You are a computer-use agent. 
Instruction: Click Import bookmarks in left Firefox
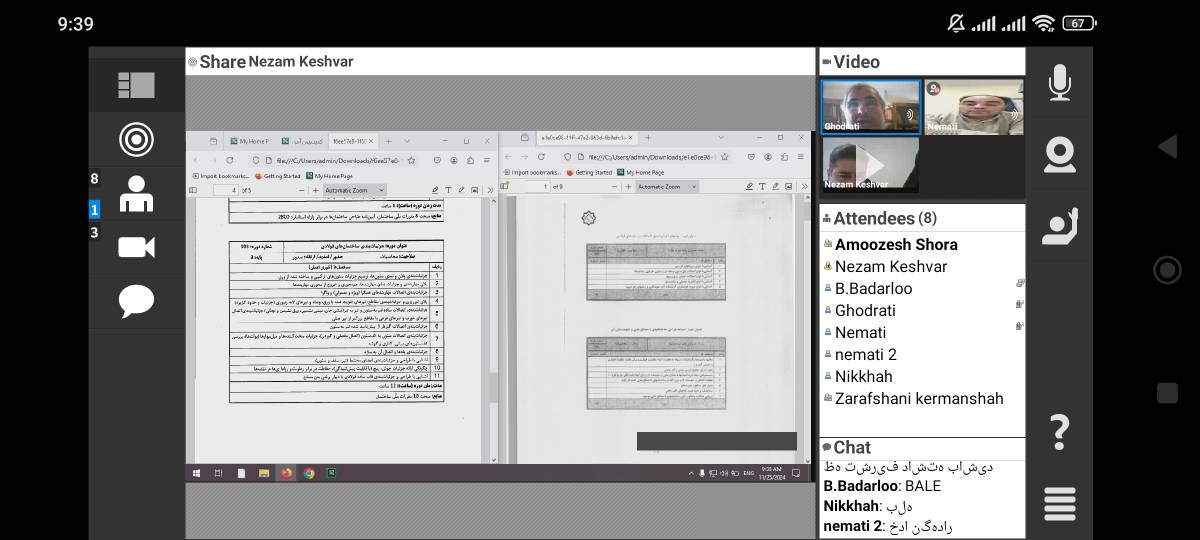[x=221, y=176]
